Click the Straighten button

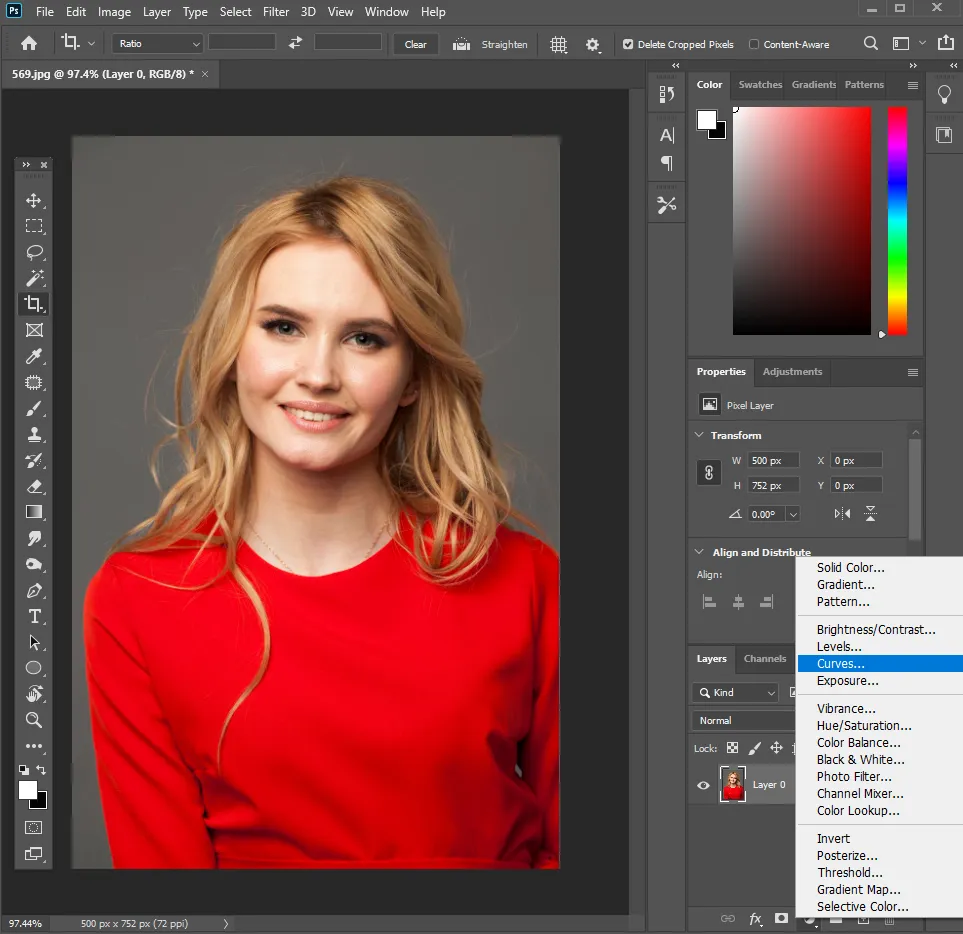click(x=490, y=44)
